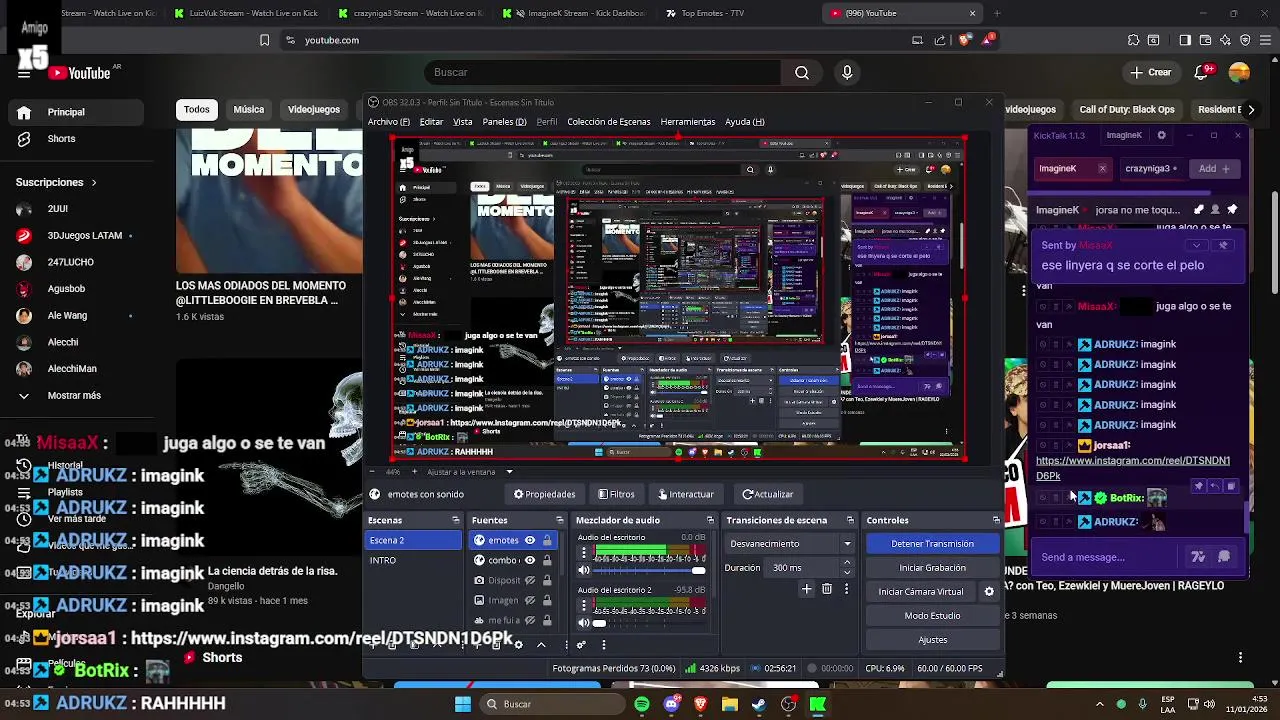Open File Explorer from taskbar
The image size is (1280, 720).
coord(730,704)
